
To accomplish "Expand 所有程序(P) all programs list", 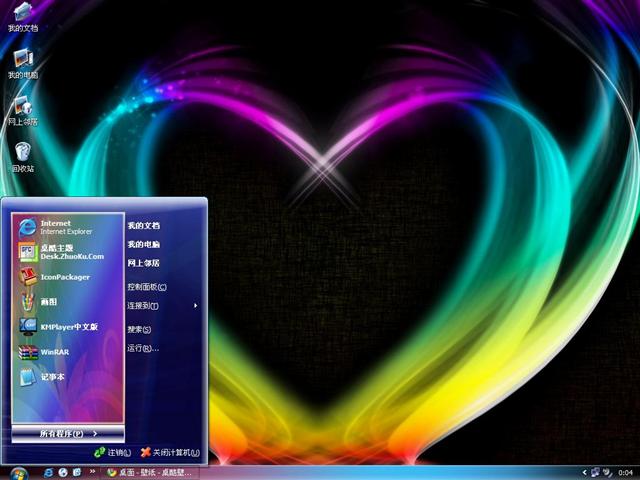I will tap(68, 433).
